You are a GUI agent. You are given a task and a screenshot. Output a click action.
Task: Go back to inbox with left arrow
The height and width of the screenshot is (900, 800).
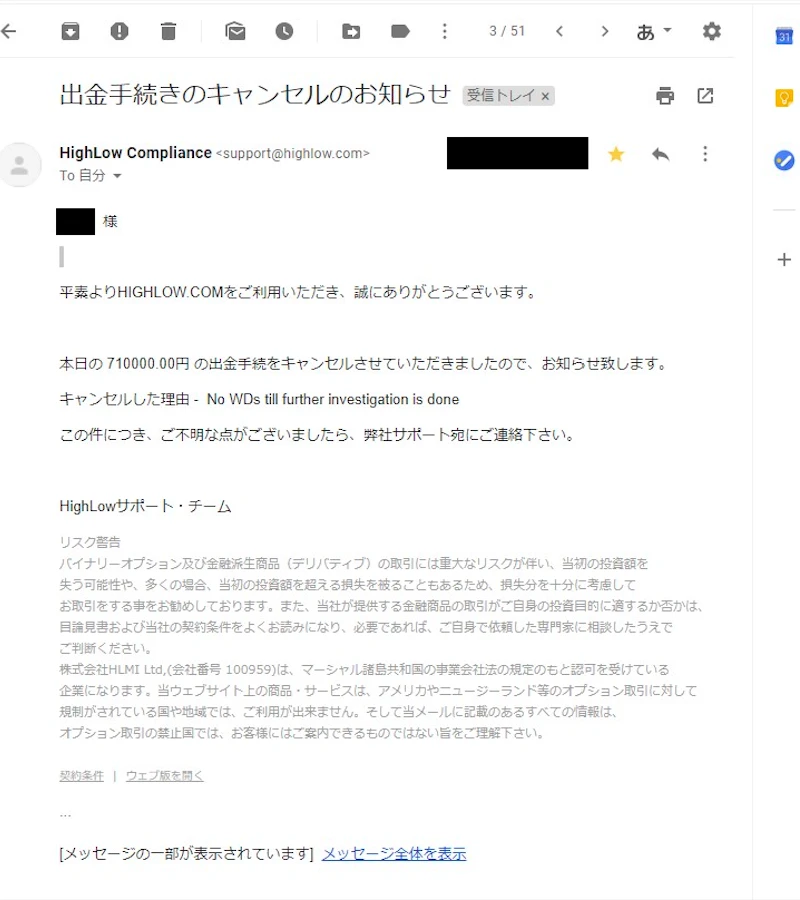[x=8, y=31]
